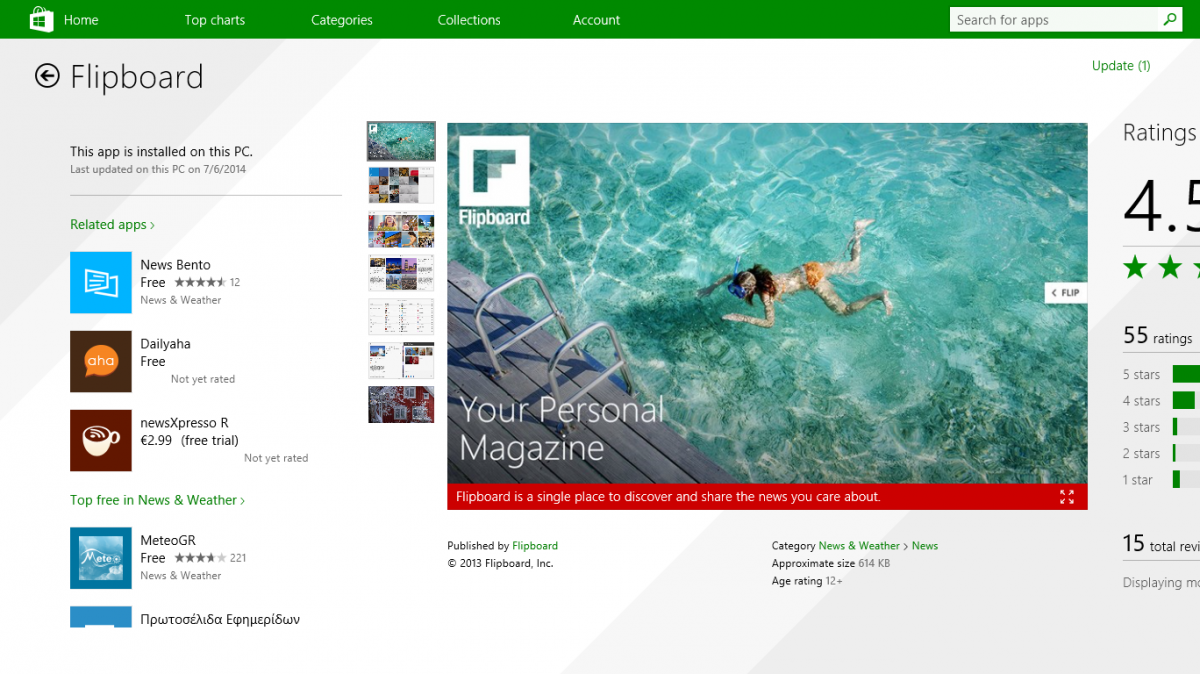The image size is (1200, 674).
Task: Click the Windows Store bag icon
Action: pyautogui.click(x=42, y=19)
